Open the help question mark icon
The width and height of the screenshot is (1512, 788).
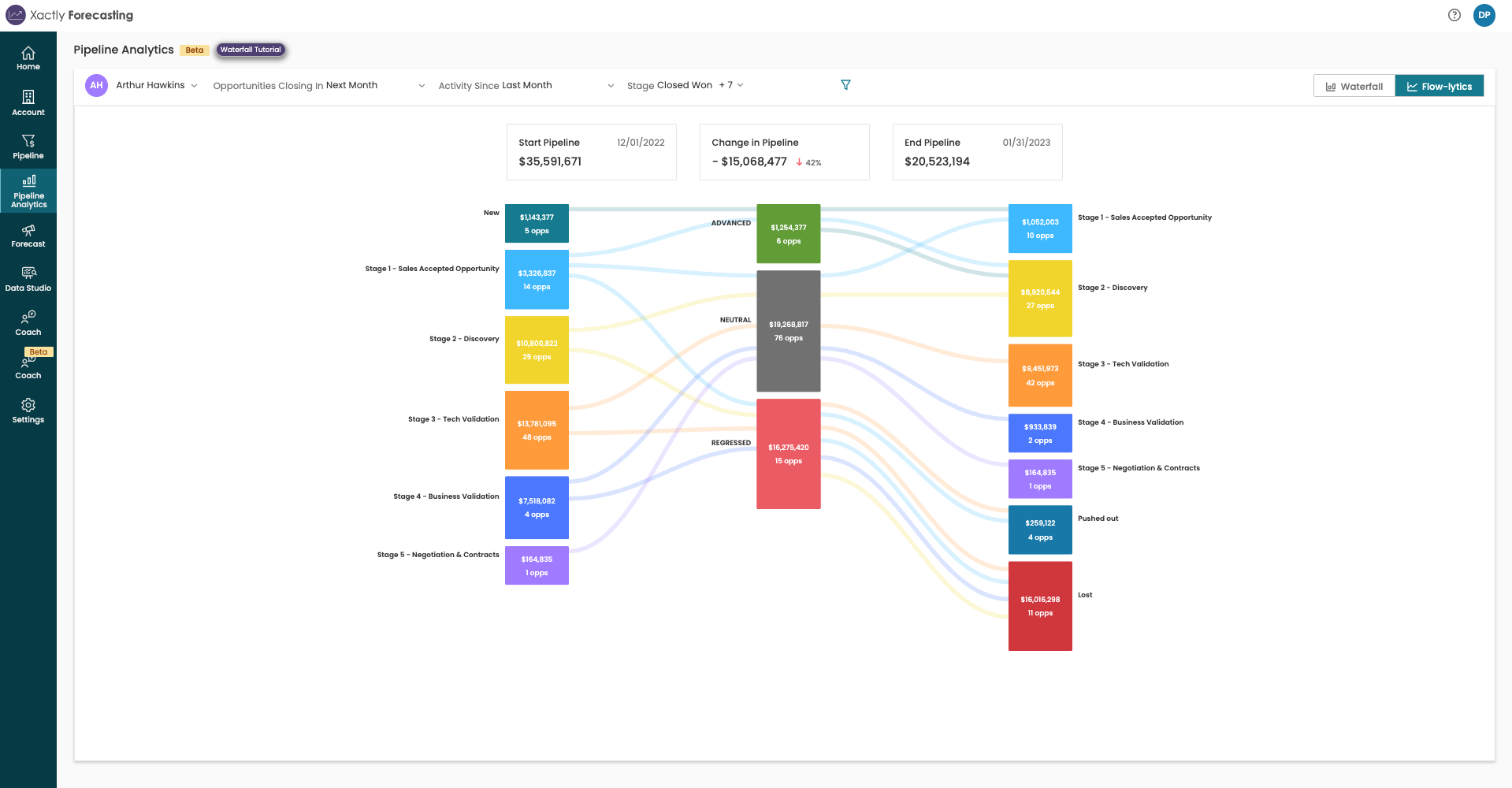point(1454,15)
